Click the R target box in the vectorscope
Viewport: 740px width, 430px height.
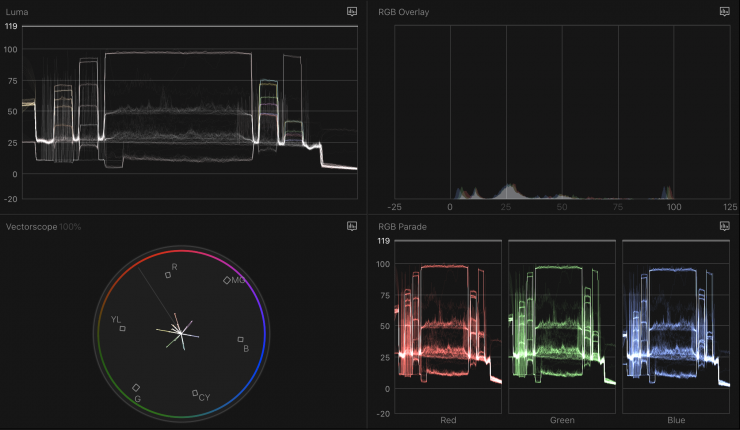pos(168,275)
